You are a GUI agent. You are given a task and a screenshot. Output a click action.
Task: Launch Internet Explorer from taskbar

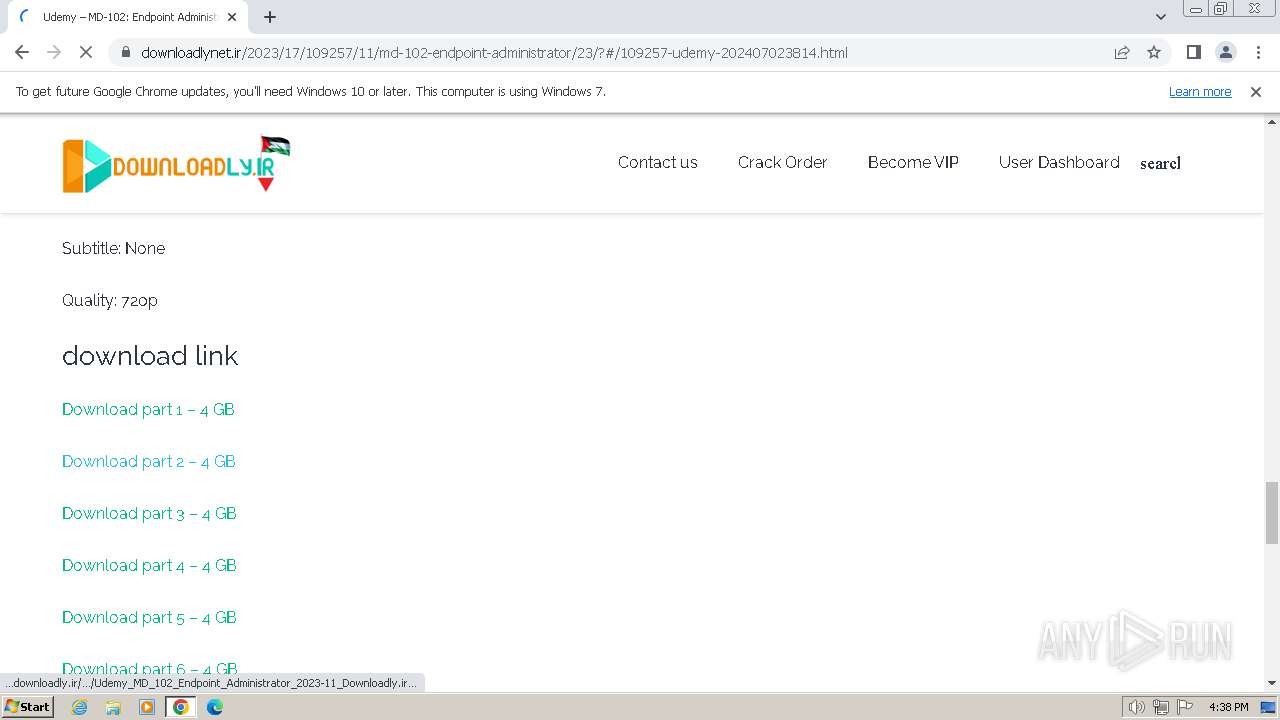tap(80, 707)
